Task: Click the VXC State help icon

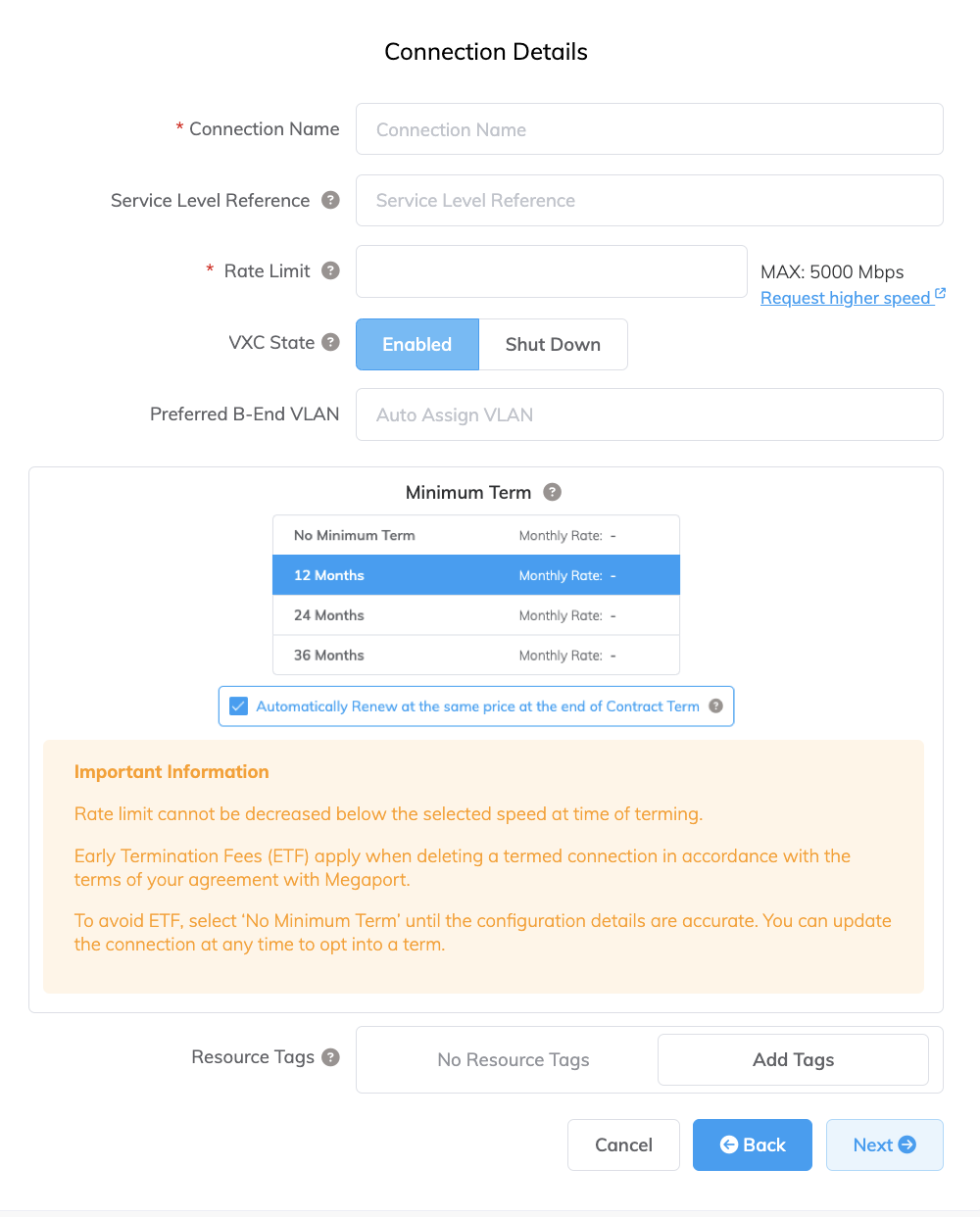Action: pyautogui.click(x=331, y=342)
